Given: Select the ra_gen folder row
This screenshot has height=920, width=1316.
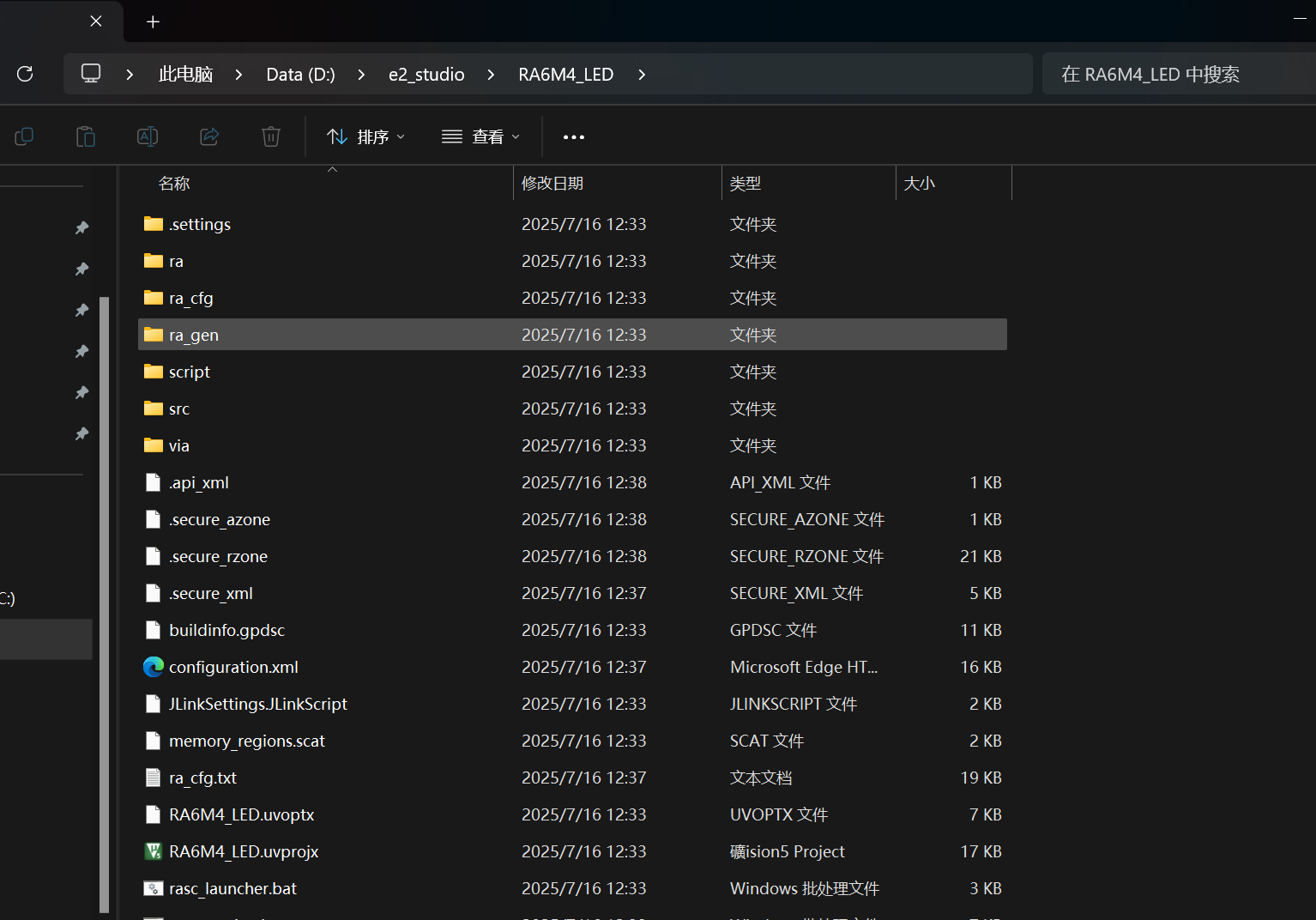Looking at the screenshot, I should pos(572,335).
